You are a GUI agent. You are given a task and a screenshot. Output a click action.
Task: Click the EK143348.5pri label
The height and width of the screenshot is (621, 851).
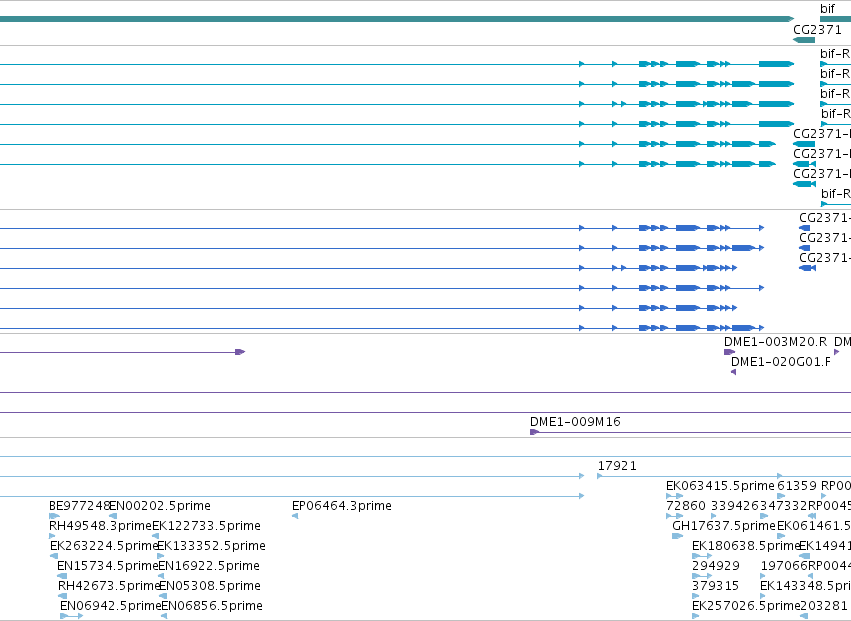pyautogui.click(x=805, y=586)
